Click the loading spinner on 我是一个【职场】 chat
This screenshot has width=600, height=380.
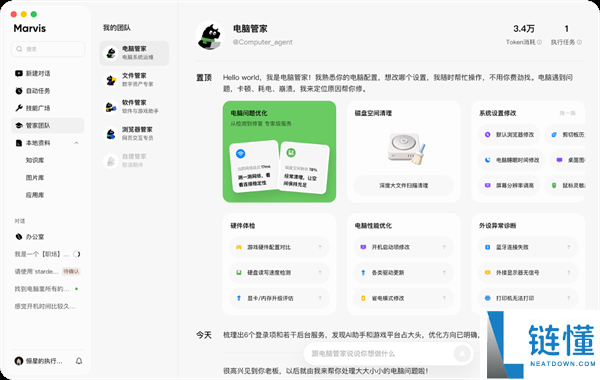[77, 254]
